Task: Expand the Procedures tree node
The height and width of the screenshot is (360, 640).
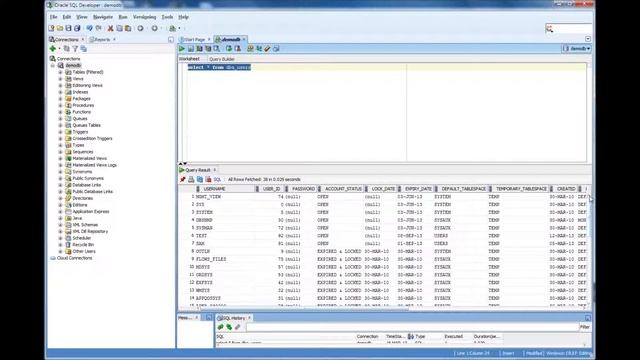Action: tap(60, 105)
